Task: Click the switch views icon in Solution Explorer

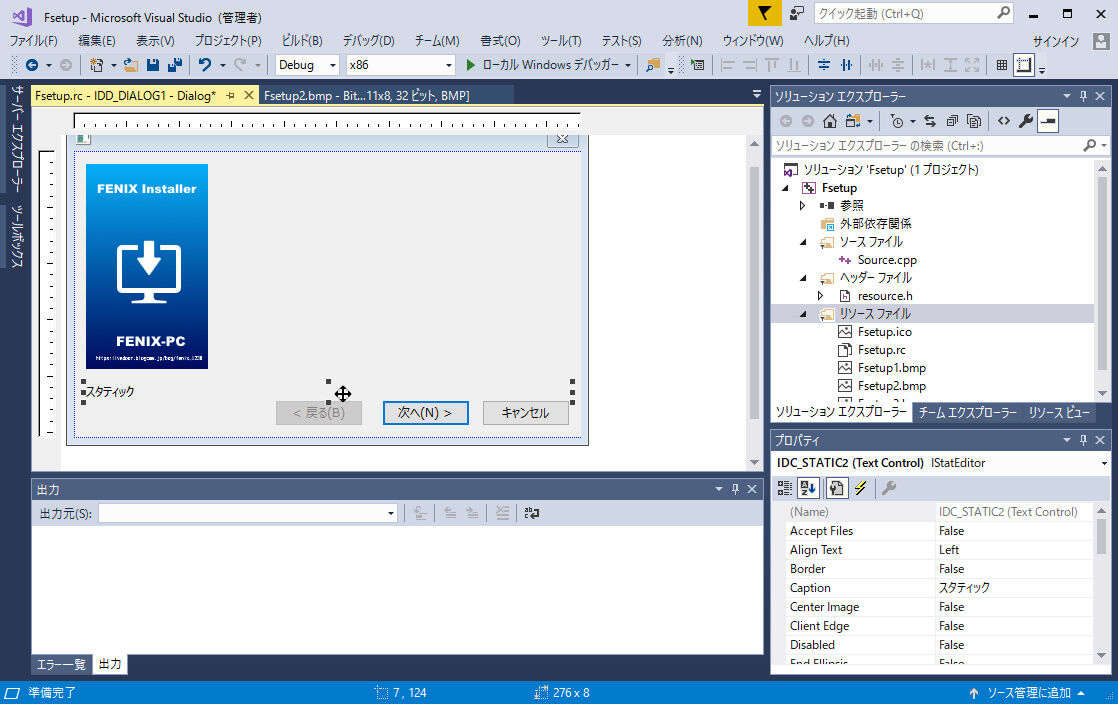Action: click(853, 121)
